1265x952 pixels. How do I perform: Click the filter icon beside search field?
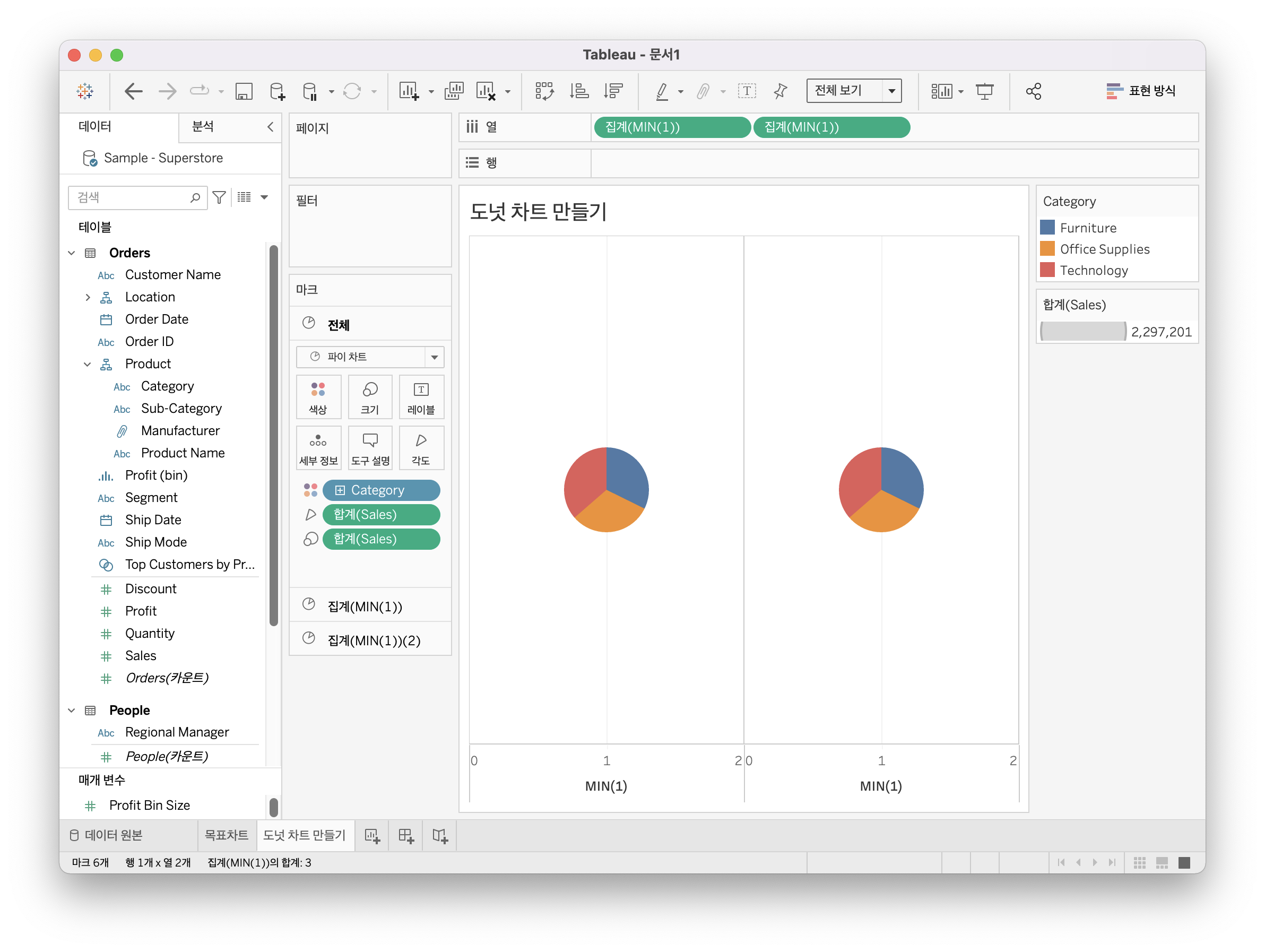click(x=219, y=197)
